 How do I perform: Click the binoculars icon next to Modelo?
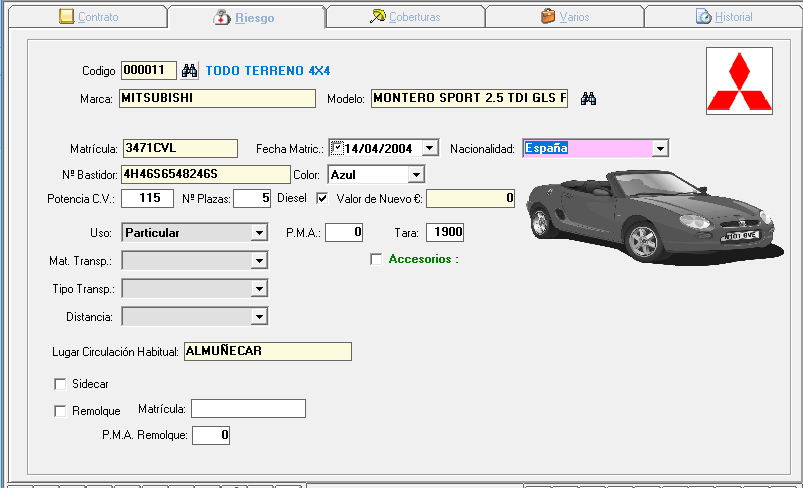point(588,98)
